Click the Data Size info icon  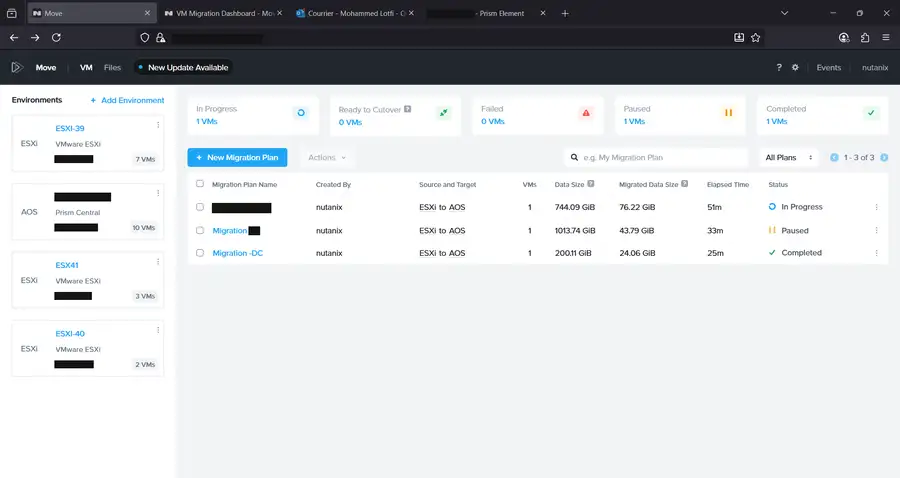pos(591,184)
